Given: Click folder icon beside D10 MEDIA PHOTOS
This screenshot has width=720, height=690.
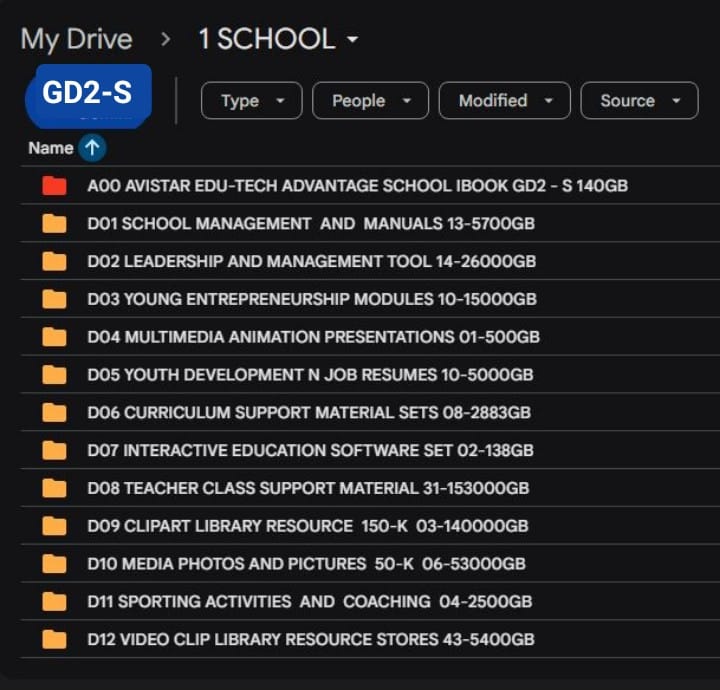Looking at the screenshot, I should point(54,564).
